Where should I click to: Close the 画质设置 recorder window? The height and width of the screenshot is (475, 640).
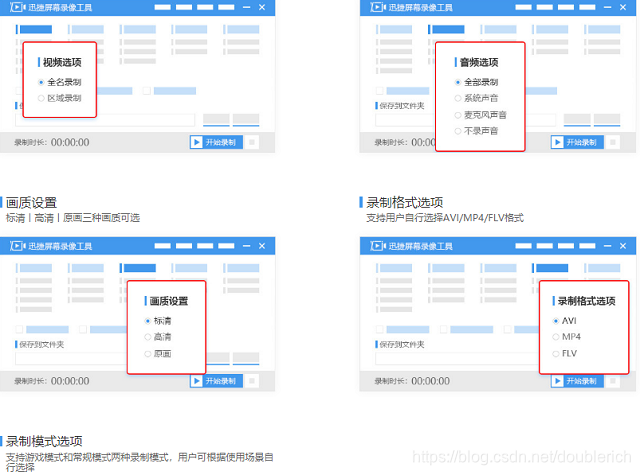(262, 246)
